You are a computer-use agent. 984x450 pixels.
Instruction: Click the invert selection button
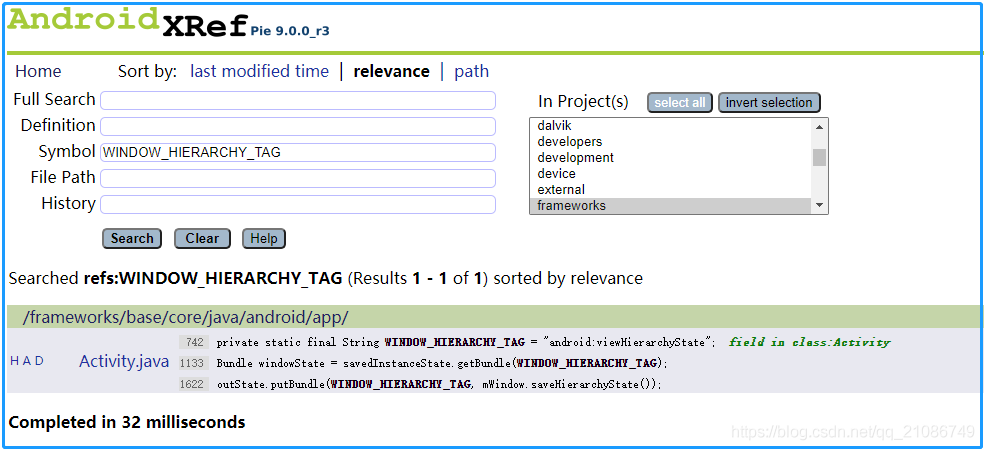(x=769, y=103)
